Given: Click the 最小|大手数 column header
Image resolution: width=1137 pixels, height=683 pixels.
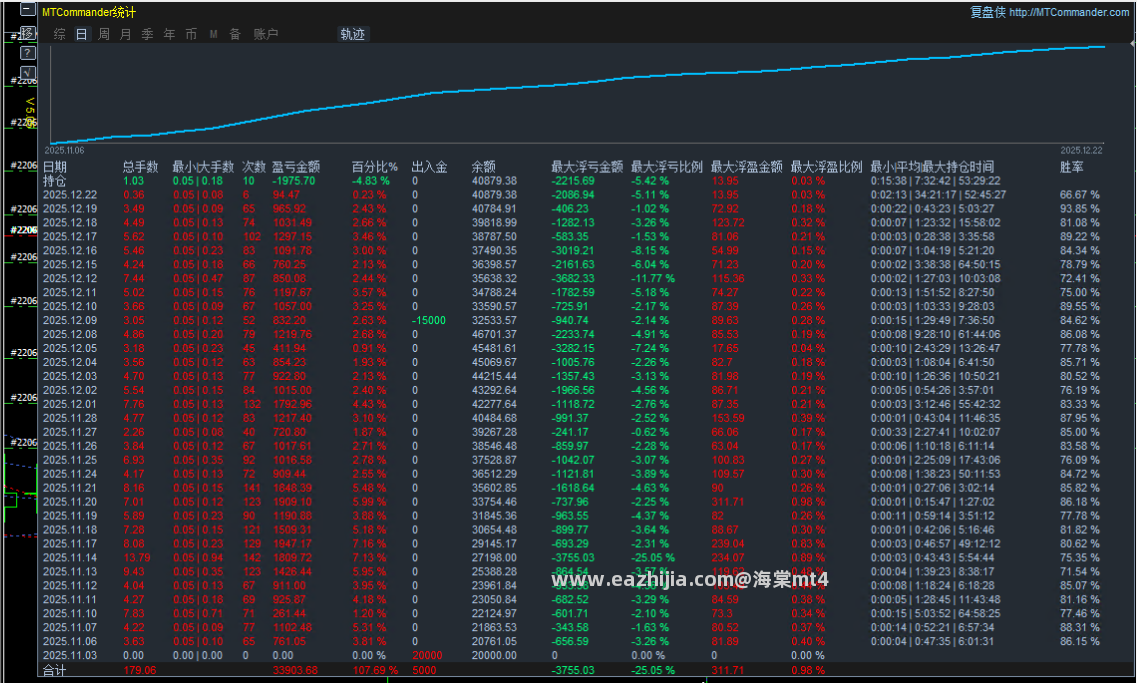Looking at the screenshot, I should pyautogui.click(x=203, y=167).
